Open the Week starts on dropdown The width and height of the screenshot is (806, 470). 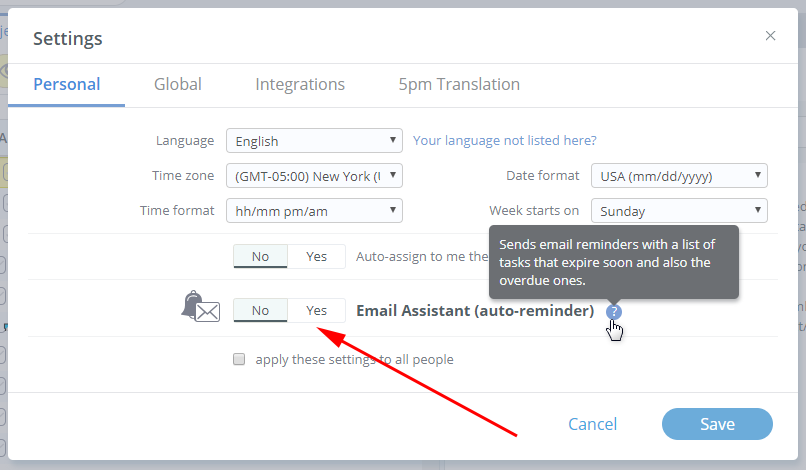[679, 211]
